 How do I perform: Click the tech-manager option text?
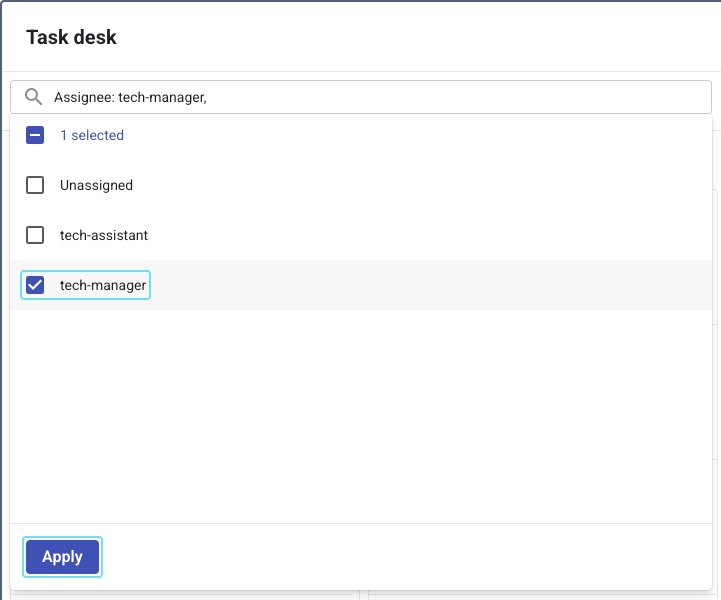[x=103, y=285]
